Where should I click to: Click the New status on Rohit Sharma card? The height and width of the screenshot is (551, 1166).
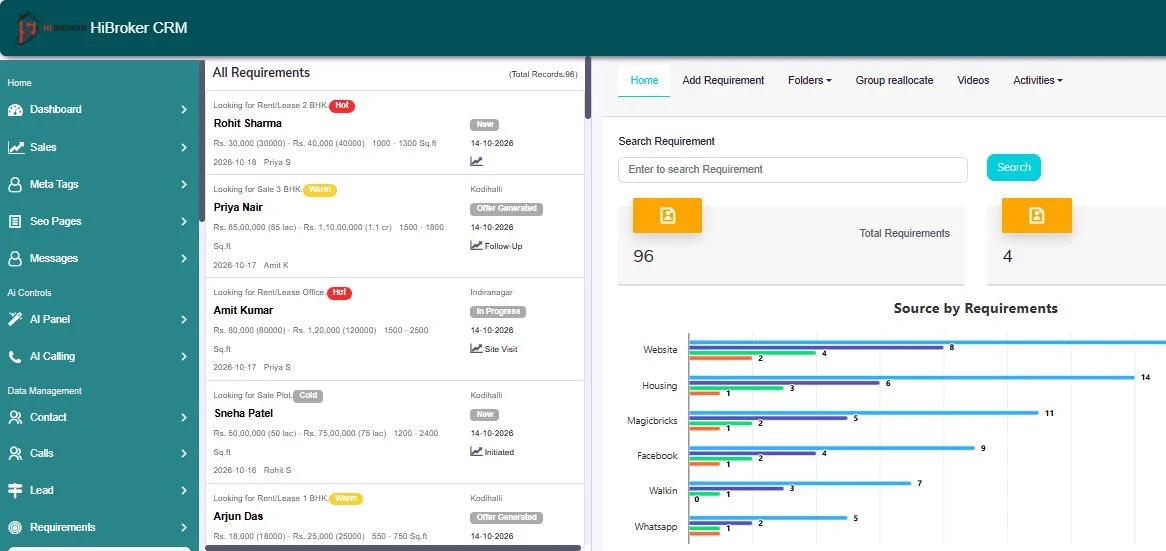tap(485, 125)
